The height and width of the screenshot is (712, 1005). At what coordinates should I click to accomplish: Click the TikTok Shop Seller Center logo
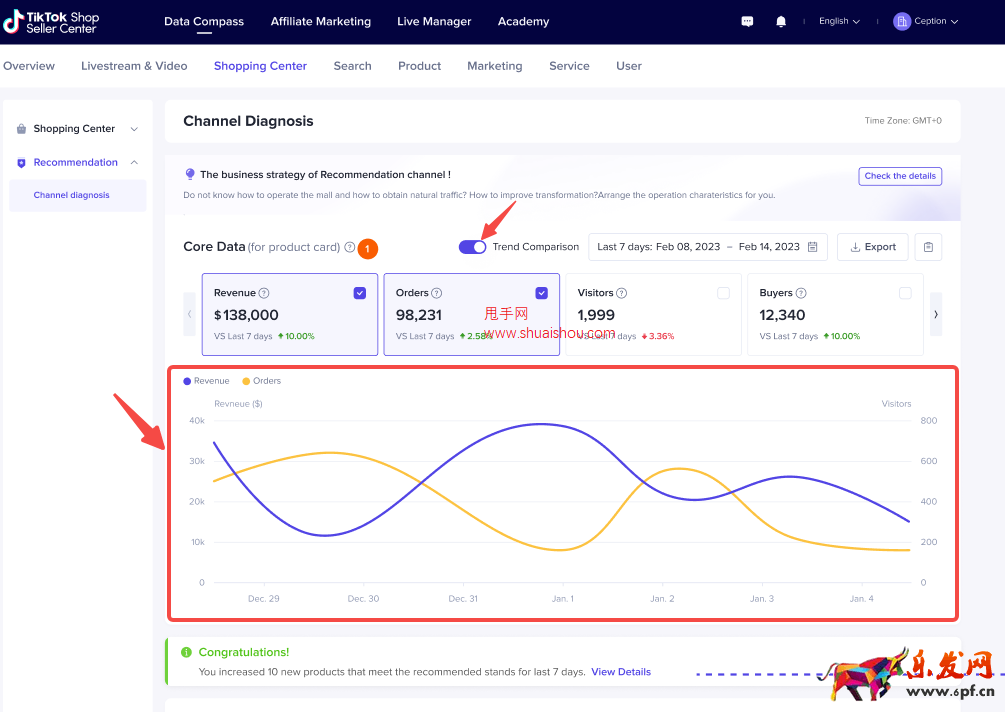coord(51,22)
